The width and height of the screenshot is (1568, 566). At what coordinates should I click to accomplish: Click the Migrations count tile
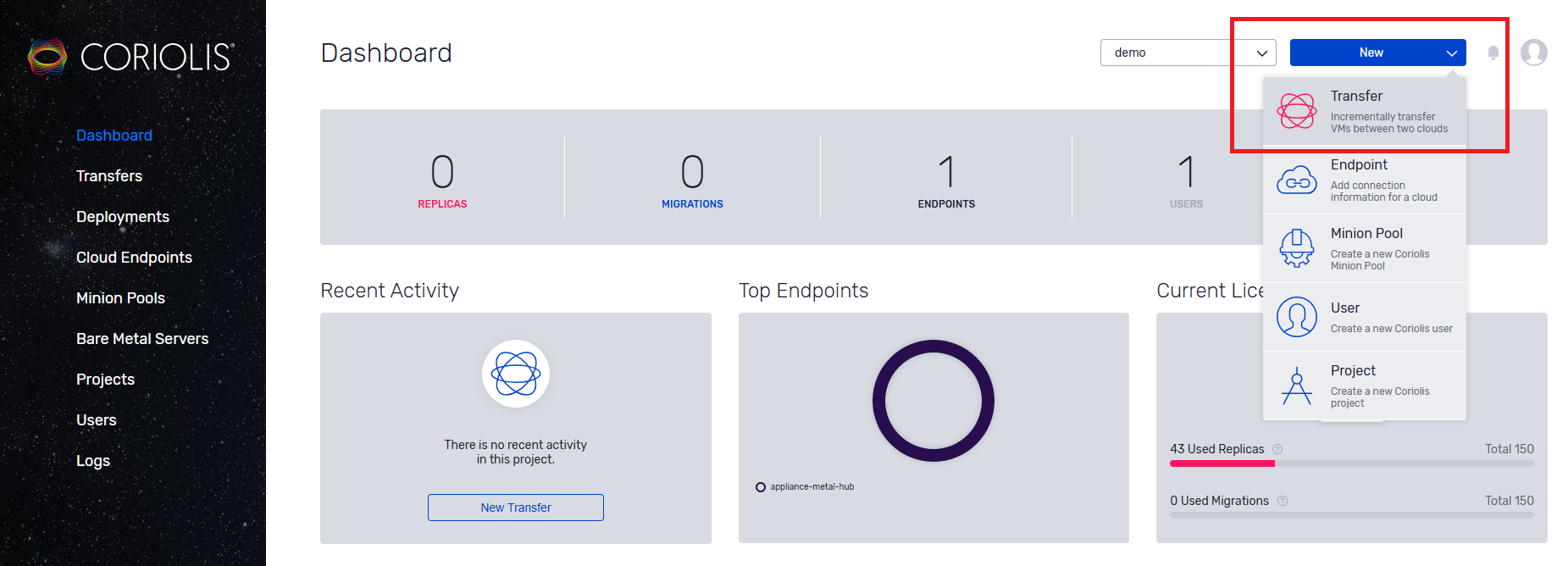click(x=692, y=180)
